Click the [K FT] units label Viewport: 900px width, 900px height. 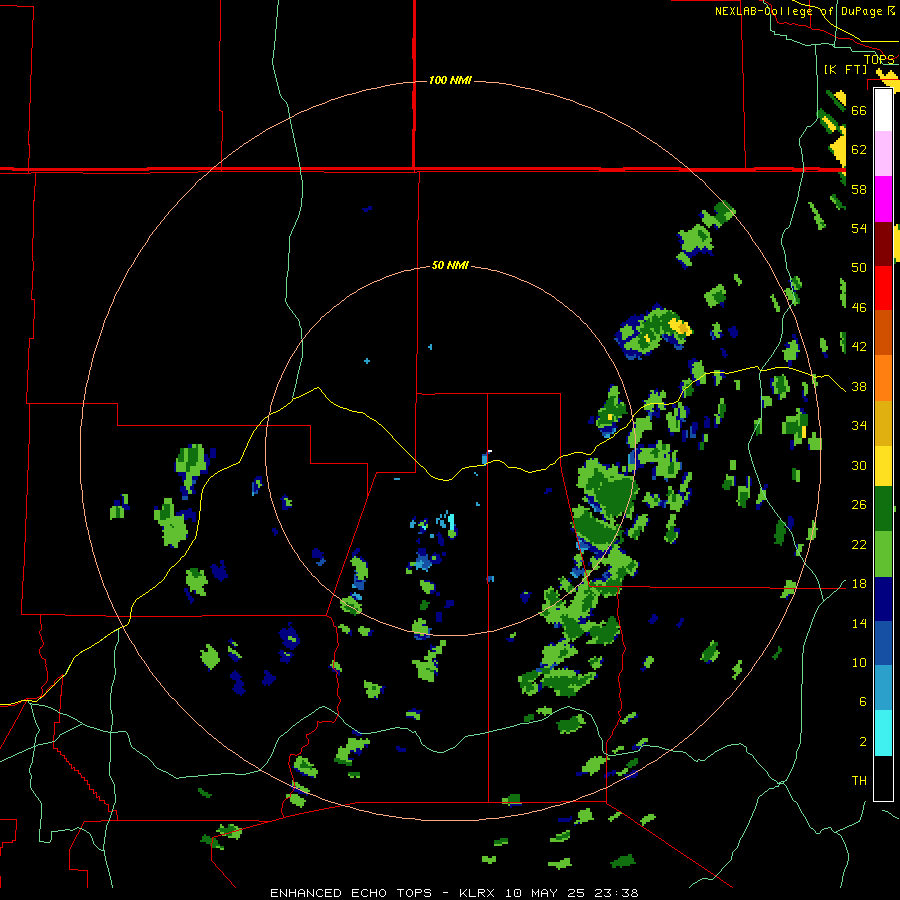click(x=845, y=69)
